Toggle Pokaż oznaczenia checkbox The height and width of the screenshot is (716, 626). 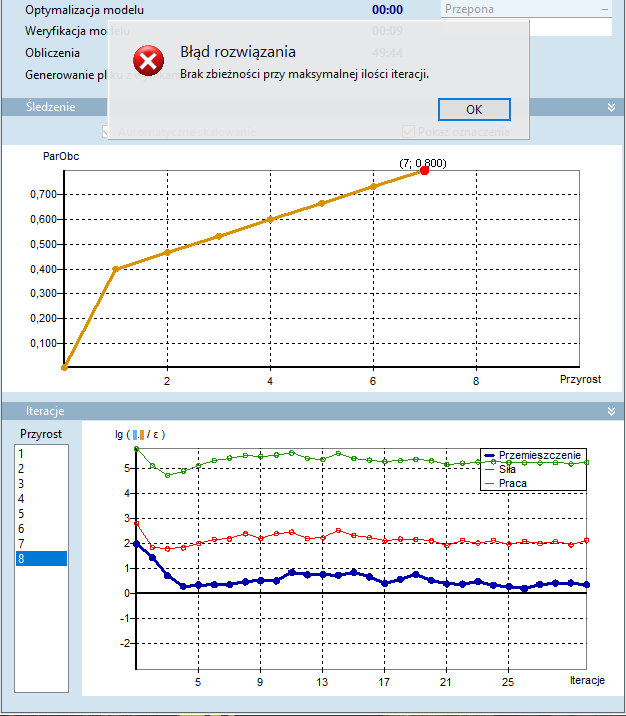pyautogui.click(x=408, y=132)
